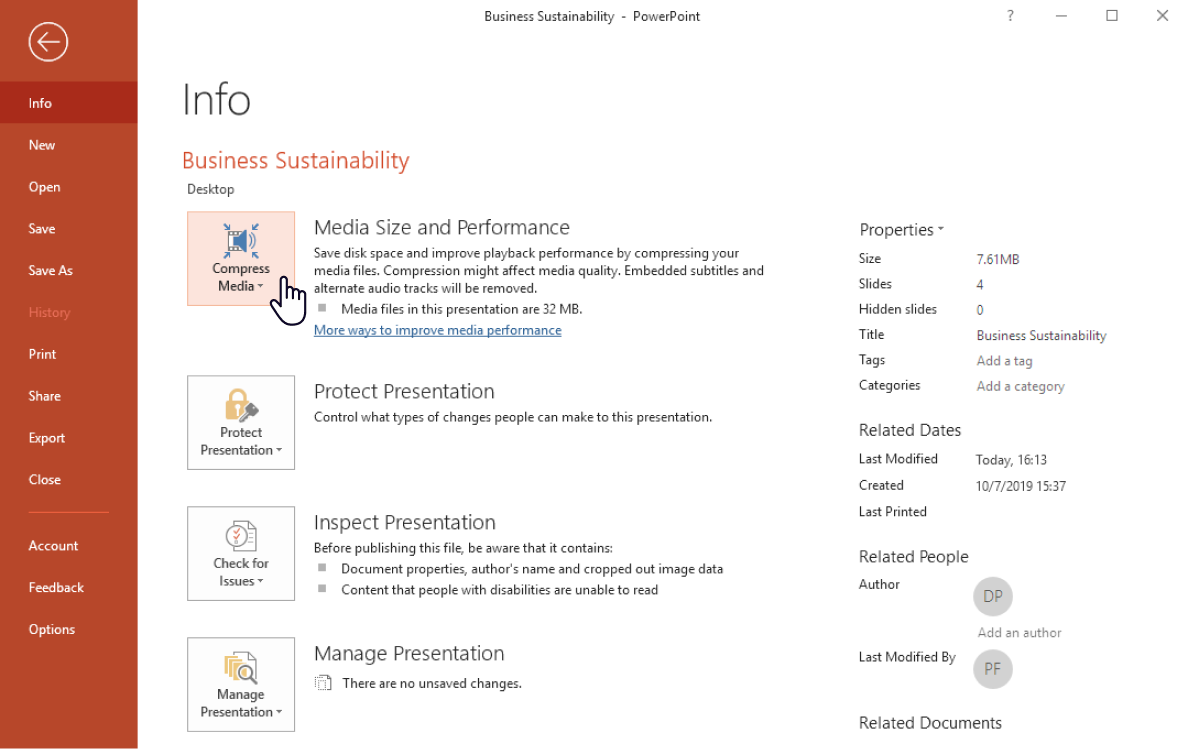
Task: Open the Manage Presentation dropdown button
Action: (241, 685)
